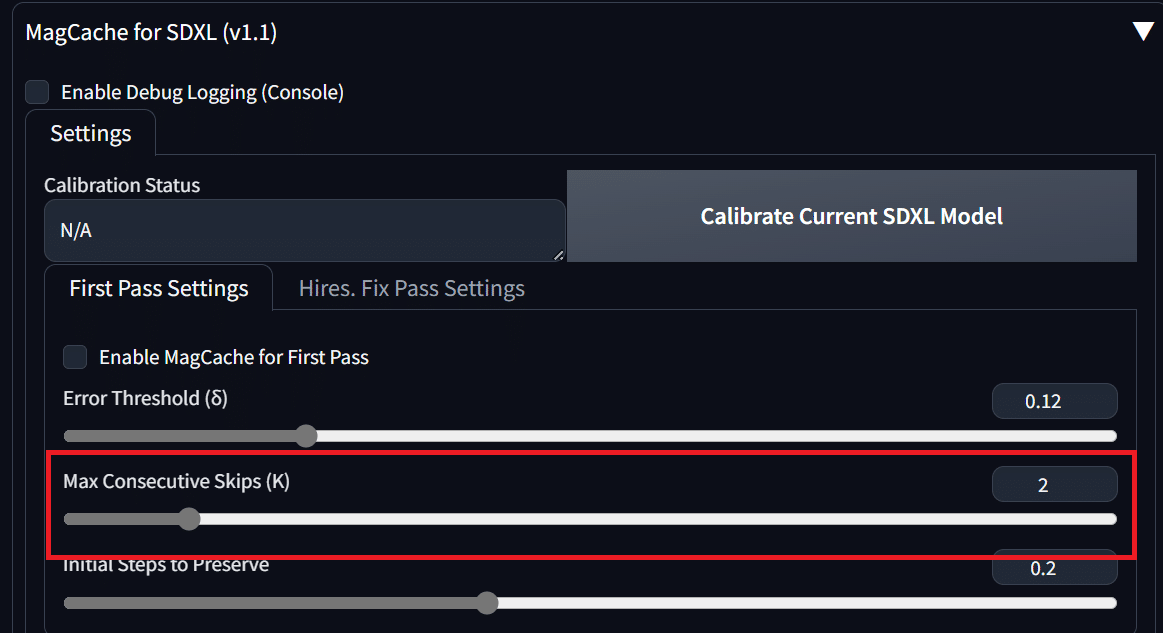The height and width of the screenshot is (633, 1163).
Task: Click the Calibration Status box resize handle
Action: pos(558,255)
